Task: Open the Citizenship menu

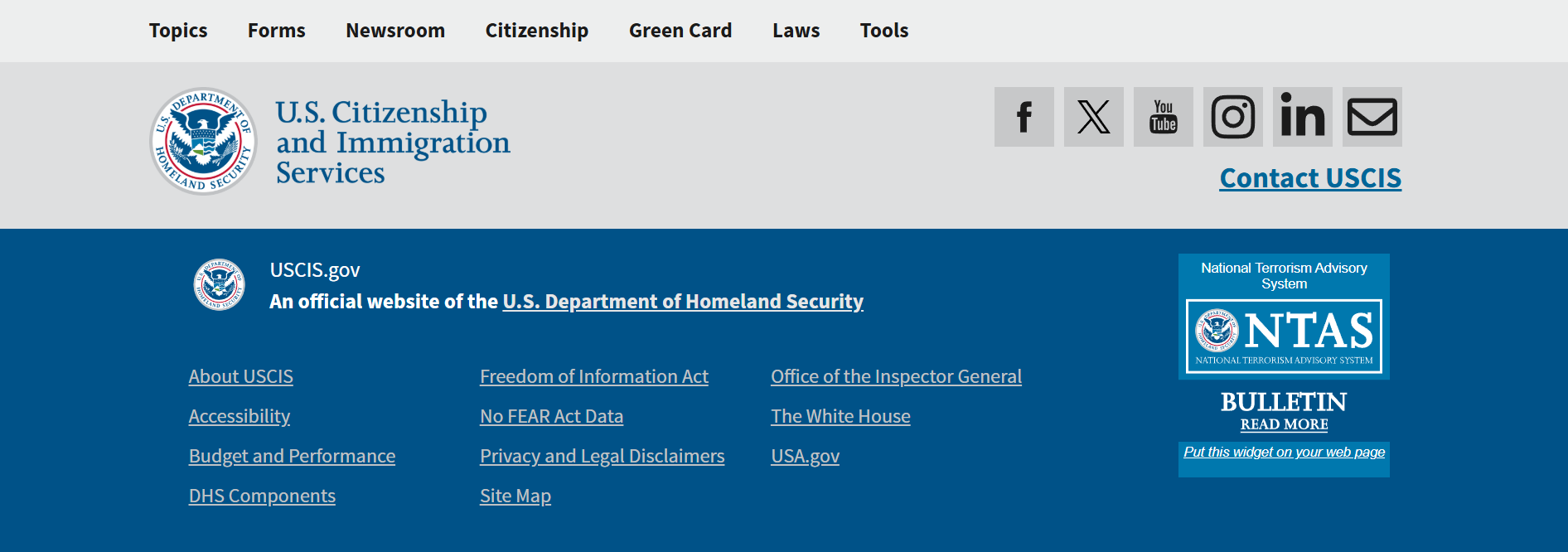Action: (x=536, y=31)
